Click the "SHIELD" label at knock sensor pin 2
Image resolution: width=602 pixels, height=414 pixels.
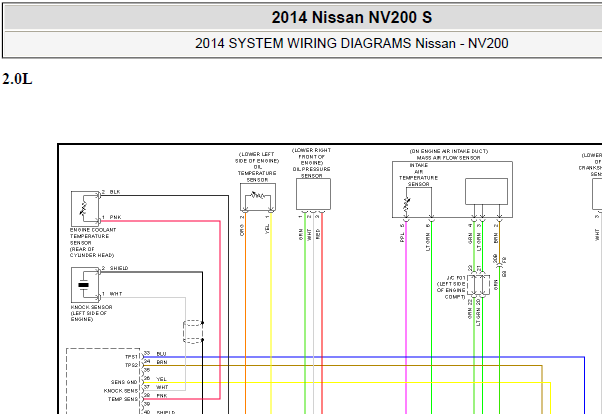[x=119, y=268]
